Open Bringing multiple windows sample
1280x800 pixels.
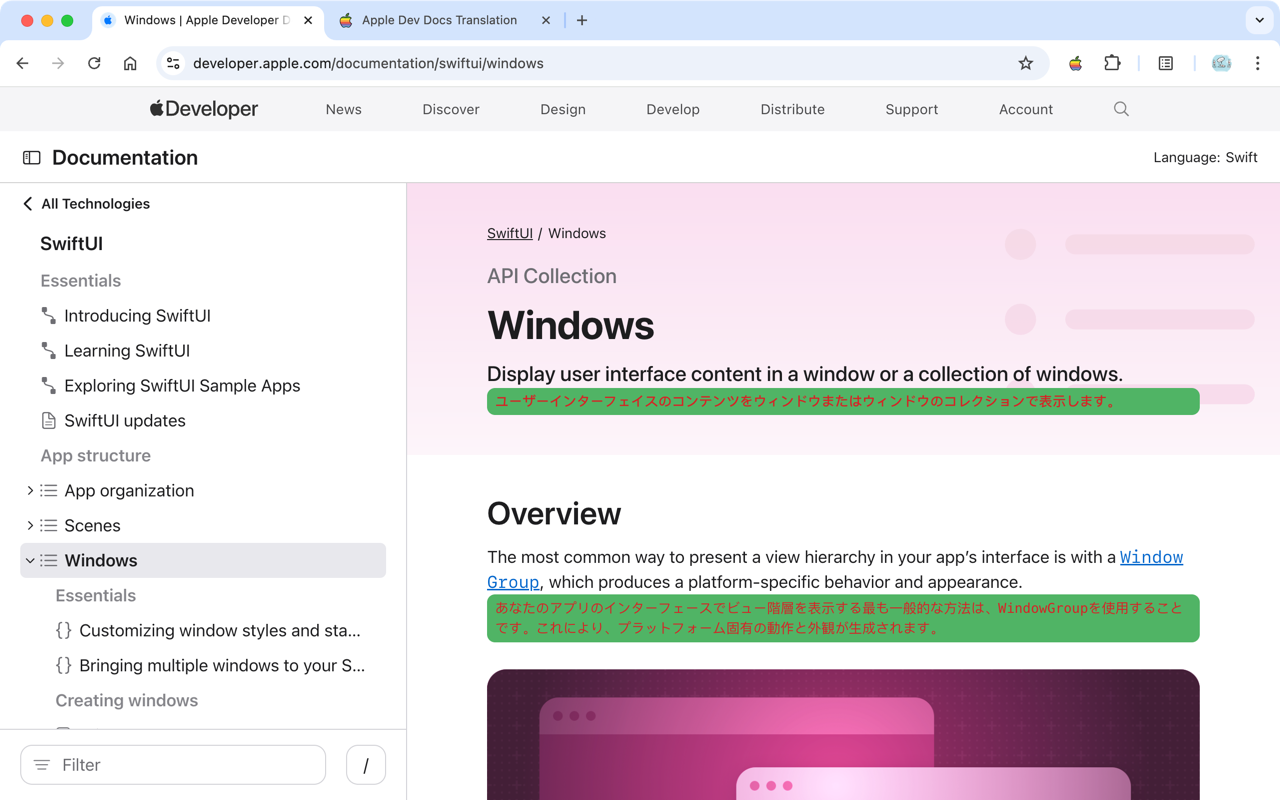[x=222, y=666]
